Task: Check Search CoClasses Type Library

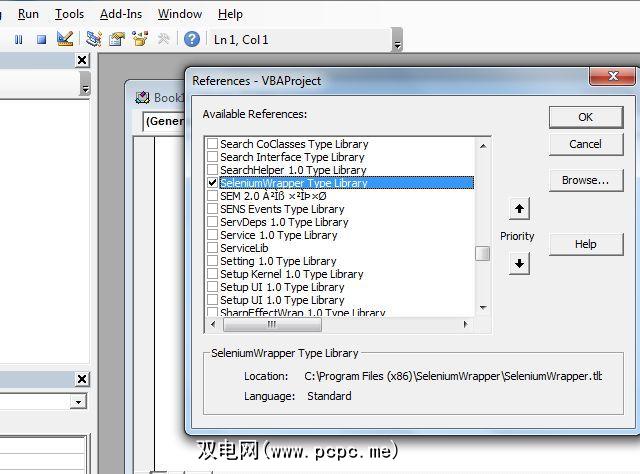Action: (212, 144)
